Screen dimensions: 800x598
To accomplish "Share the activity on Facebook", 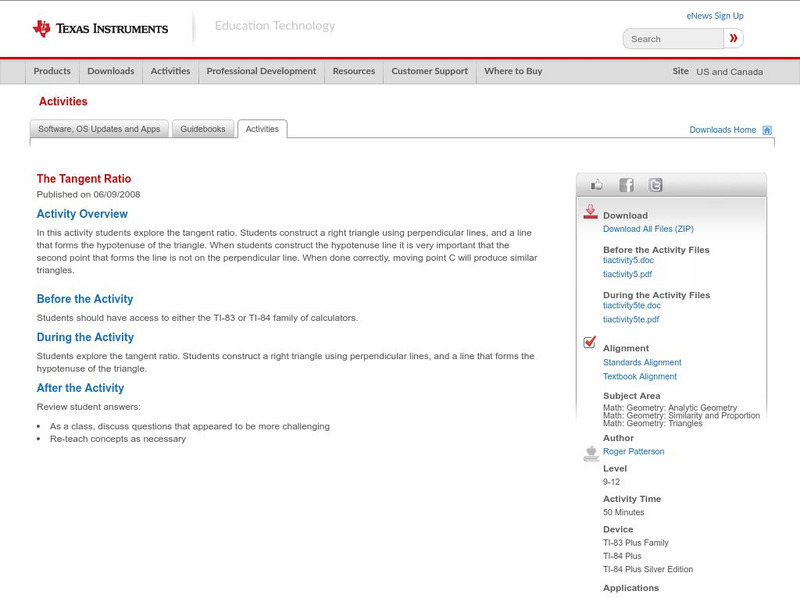I will coord(627,183).
